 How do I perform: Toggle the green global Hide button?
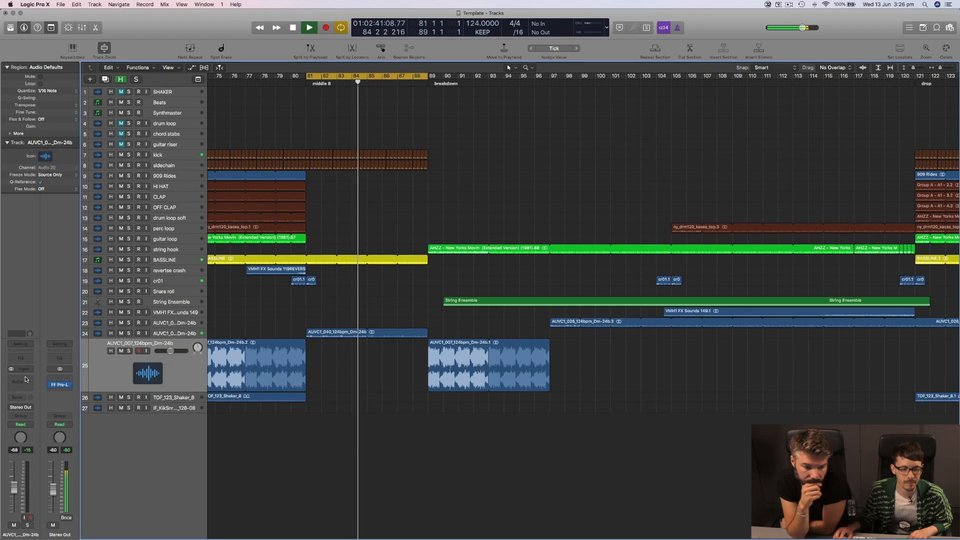click(x=121, y=79)
